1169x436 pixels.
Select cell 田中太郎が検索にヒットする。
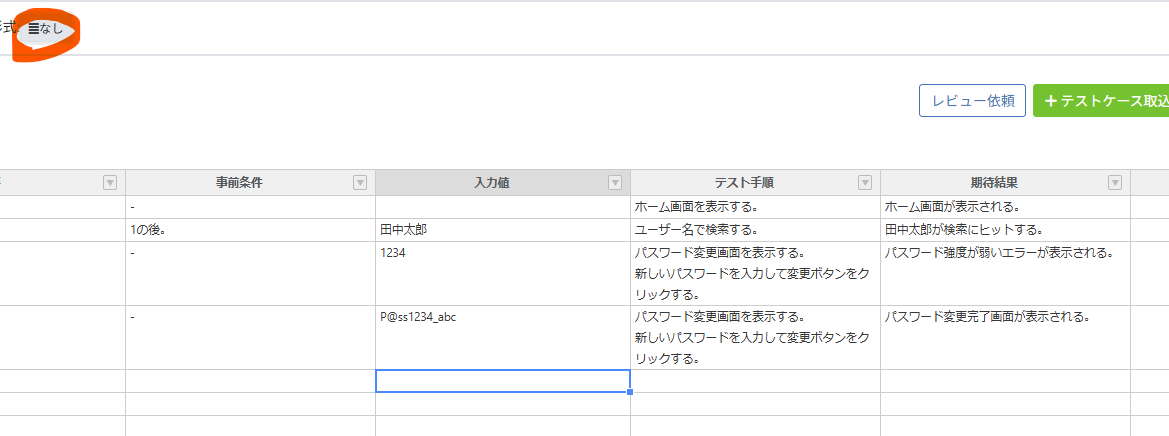click(1005, 230)
